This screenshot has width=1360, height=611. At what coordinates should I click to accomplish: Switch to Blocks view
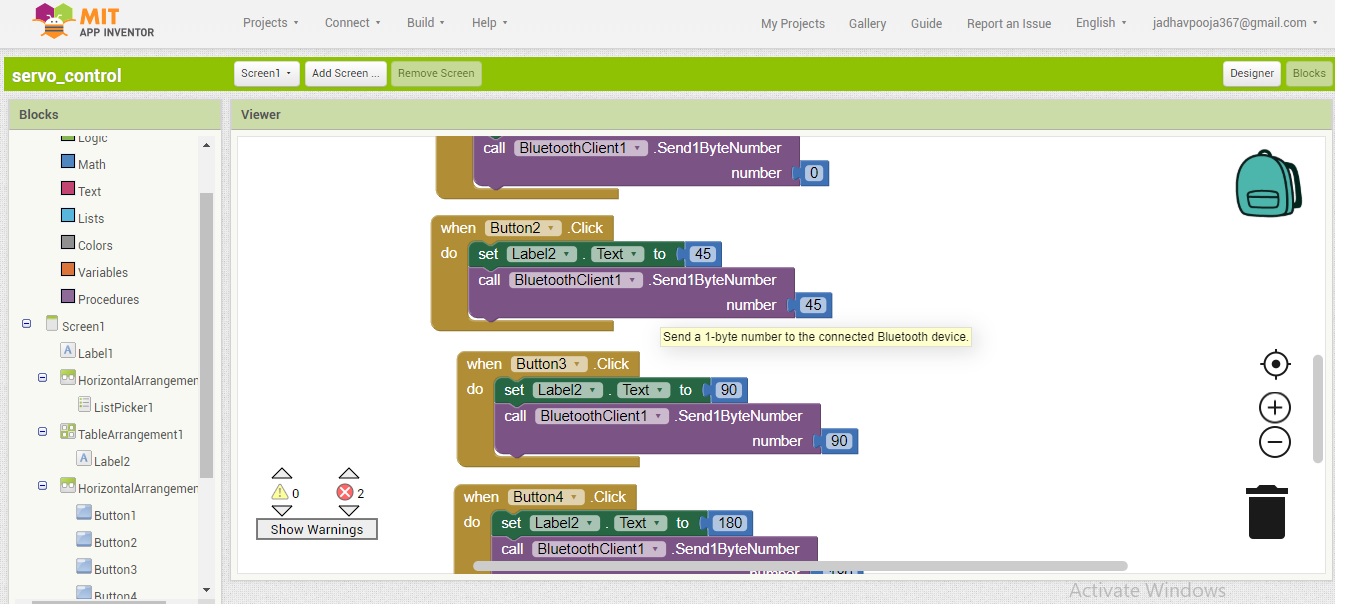1309,73
